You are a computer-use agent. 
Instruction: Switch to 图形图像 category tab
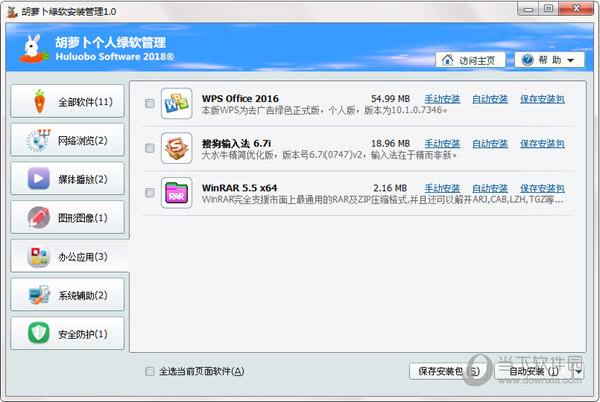tap(68, 218)
